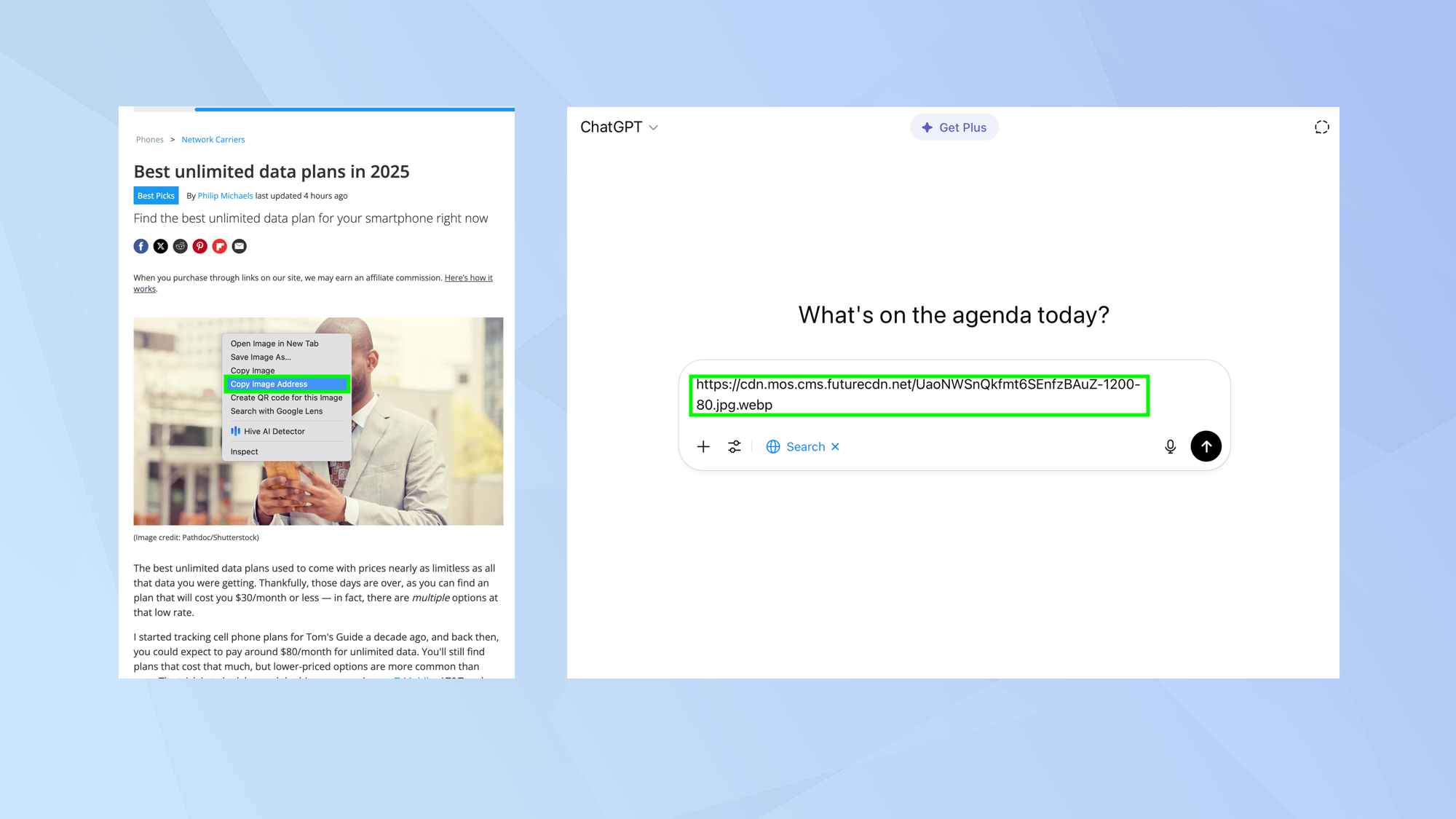Choose Search with Google Lens option
The width and height of the screenshot is (1456, 819).
pyautogui.click(x=277, y=411)
